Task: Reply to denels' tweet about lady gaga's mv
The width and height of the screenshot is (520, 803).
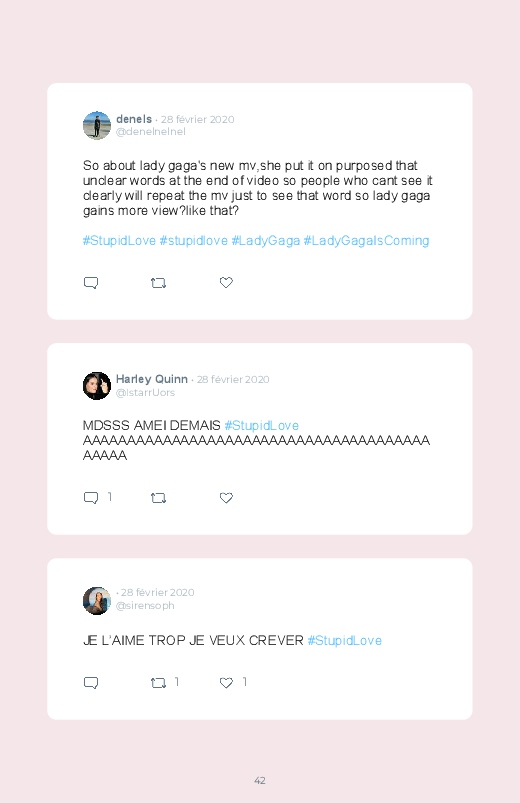Action: point(91,283)
